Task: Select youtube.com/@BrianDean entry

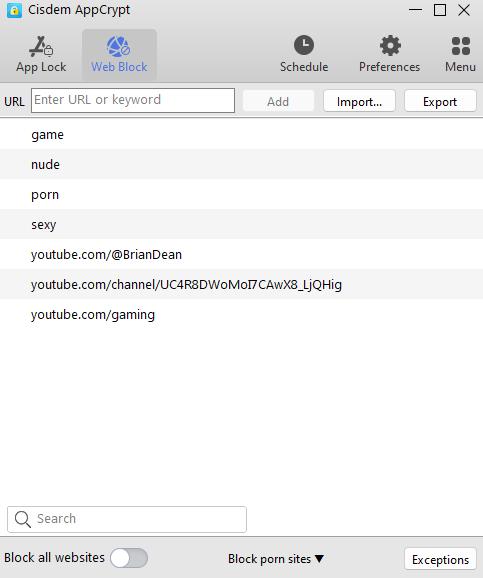Action: coord(242,254)
